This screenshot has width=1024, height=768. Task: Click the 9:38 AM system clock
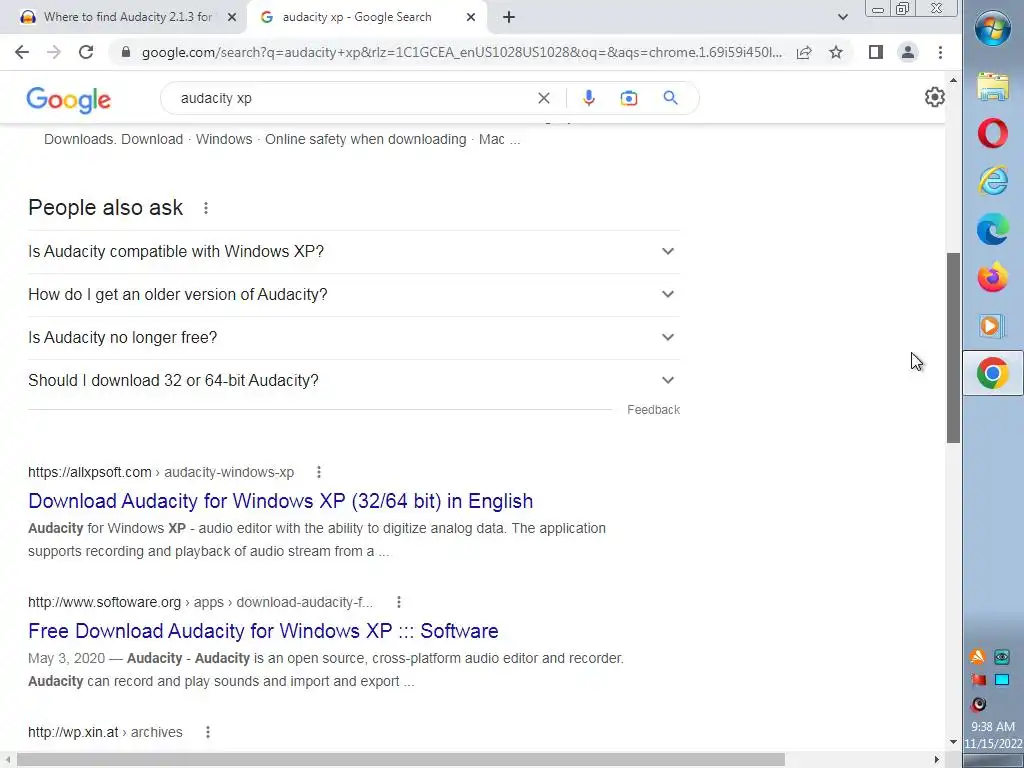(x=993, y=726)
